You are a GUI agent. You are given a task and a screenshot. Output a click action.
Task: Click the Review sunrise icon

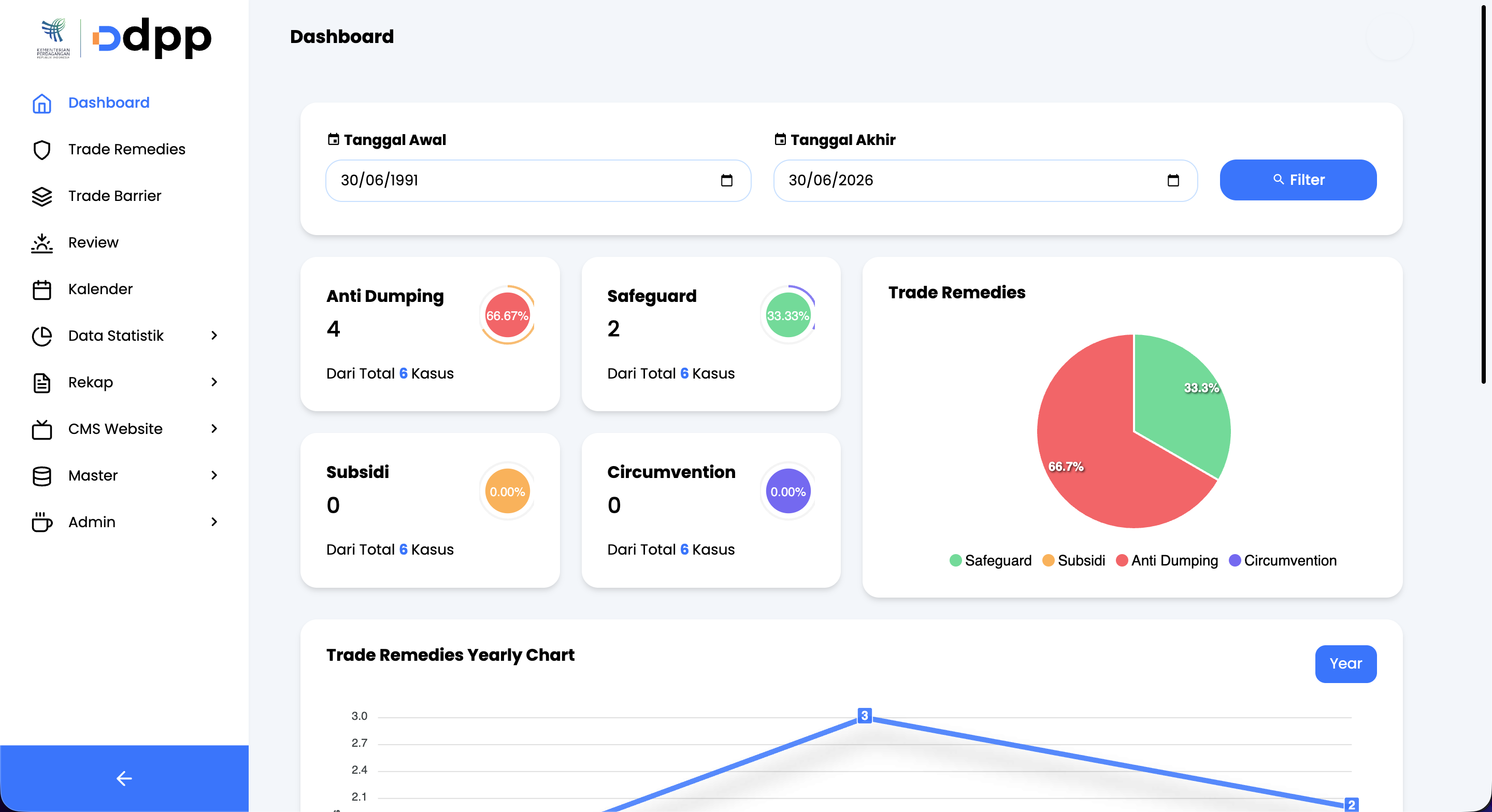pos(41,243)
